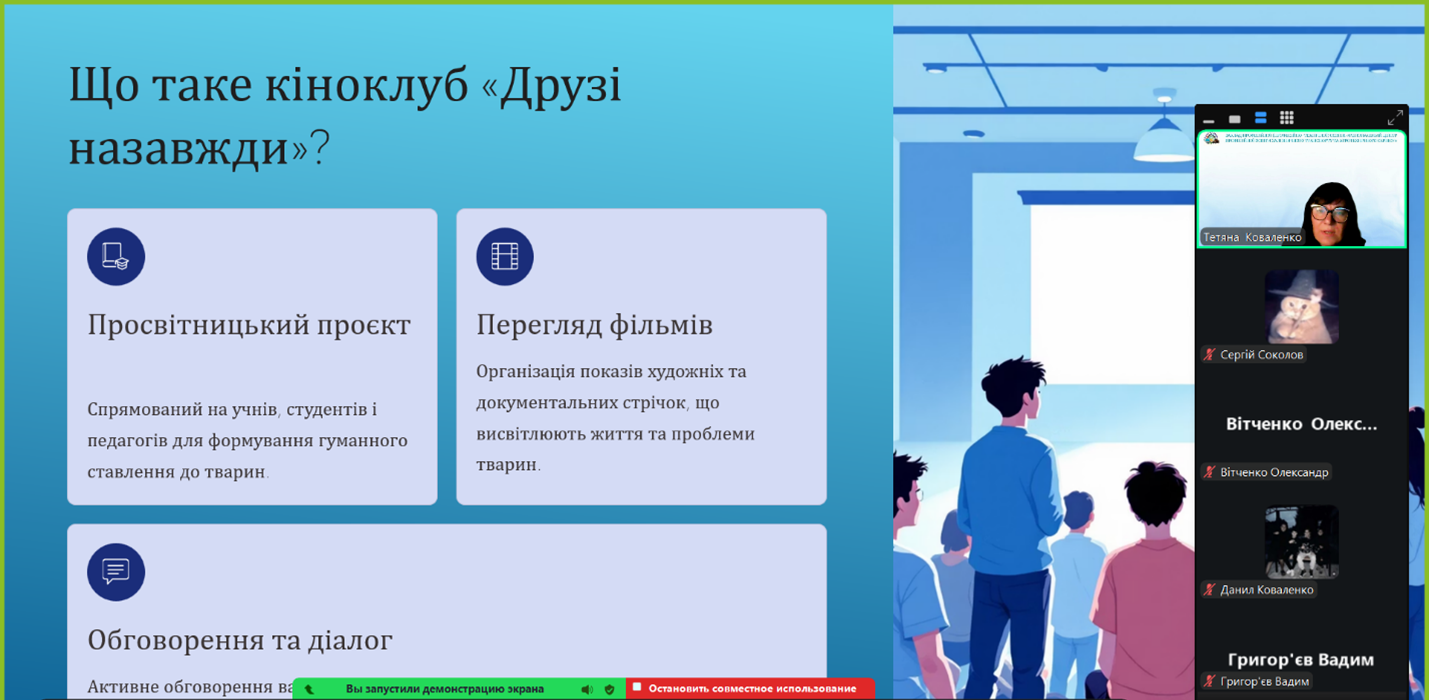Click the green screen sharing status label
The height and width of the screenshot is (700, 1429).
[444, 689]
